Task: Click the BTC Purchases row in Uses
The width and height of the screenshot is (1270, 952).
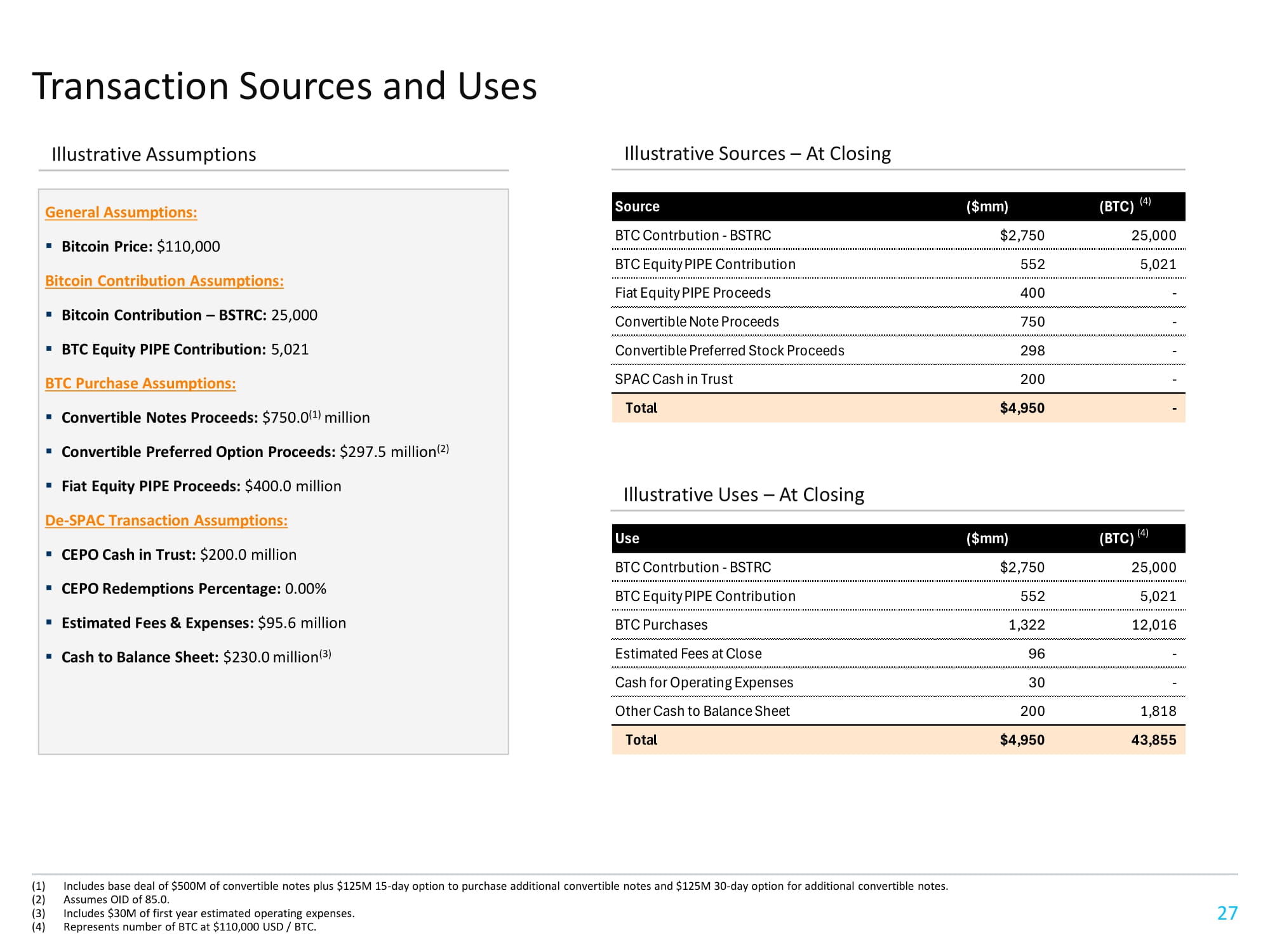Action: click(661, 625)
